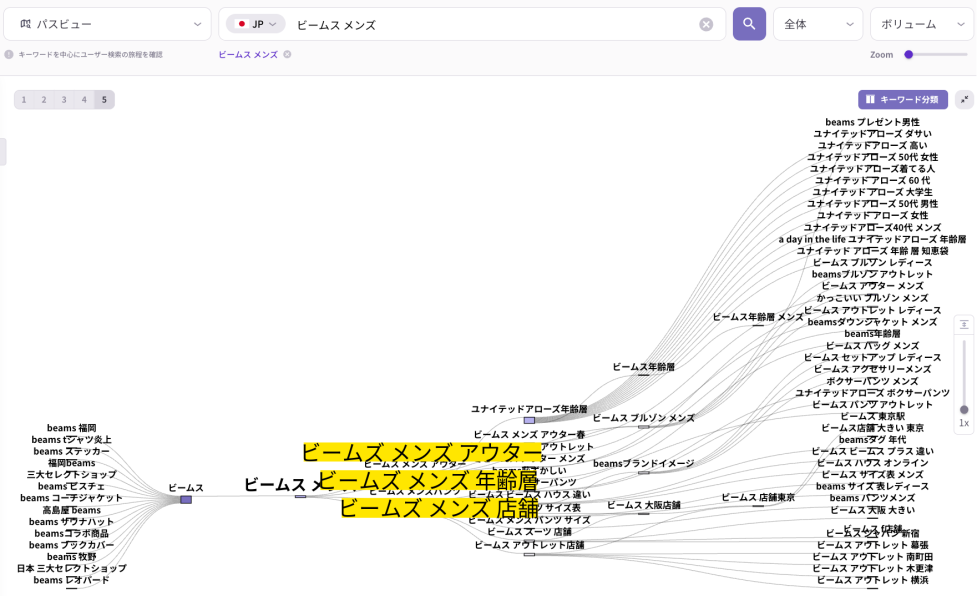977x600 pixels.
Task: Click the highlighted ビームズ メンズ 年齢層 label
Action: (x=428, y=481)
